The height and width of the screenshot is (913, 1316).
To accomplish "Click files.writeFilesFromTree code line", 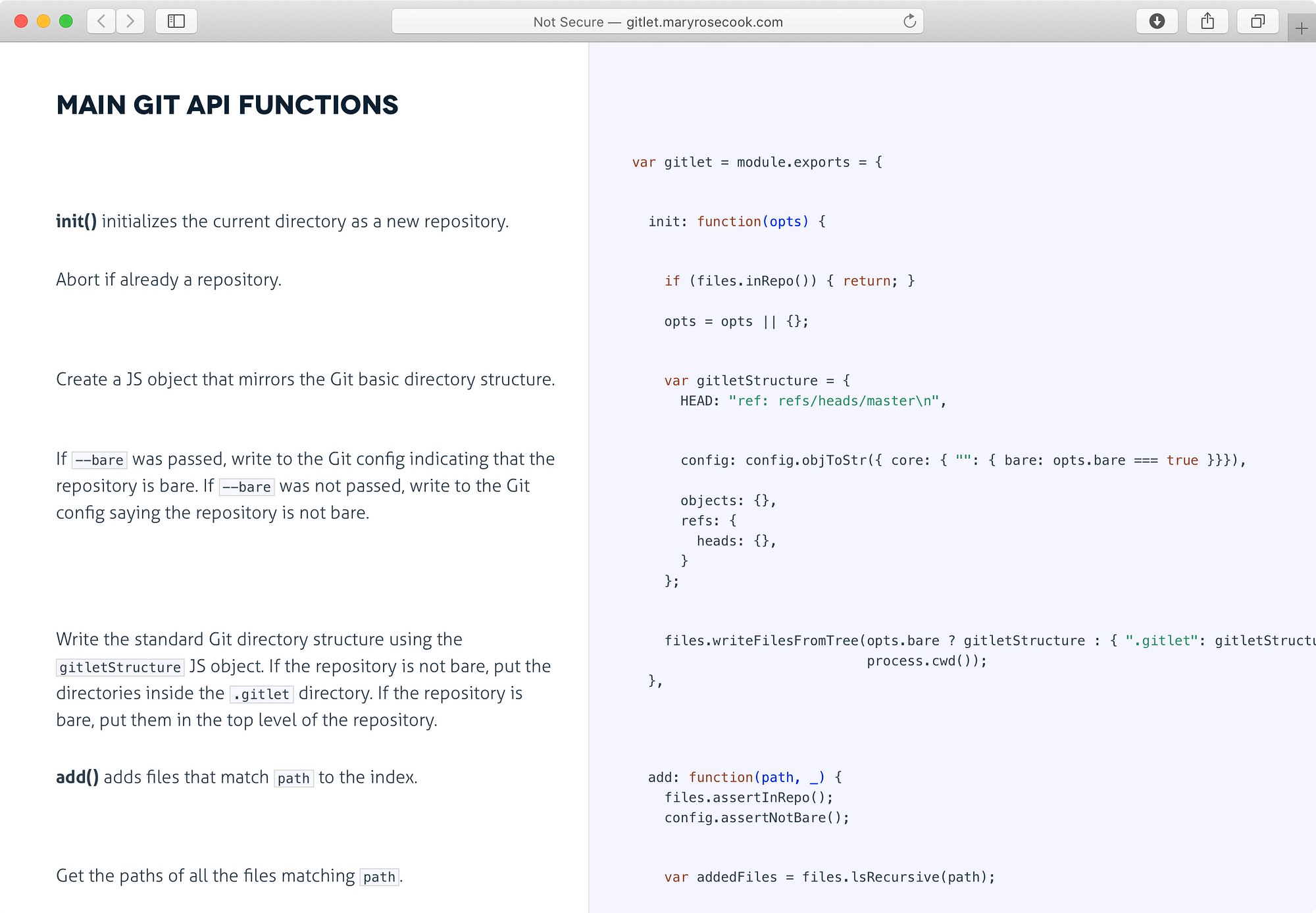I will point(990,641).
